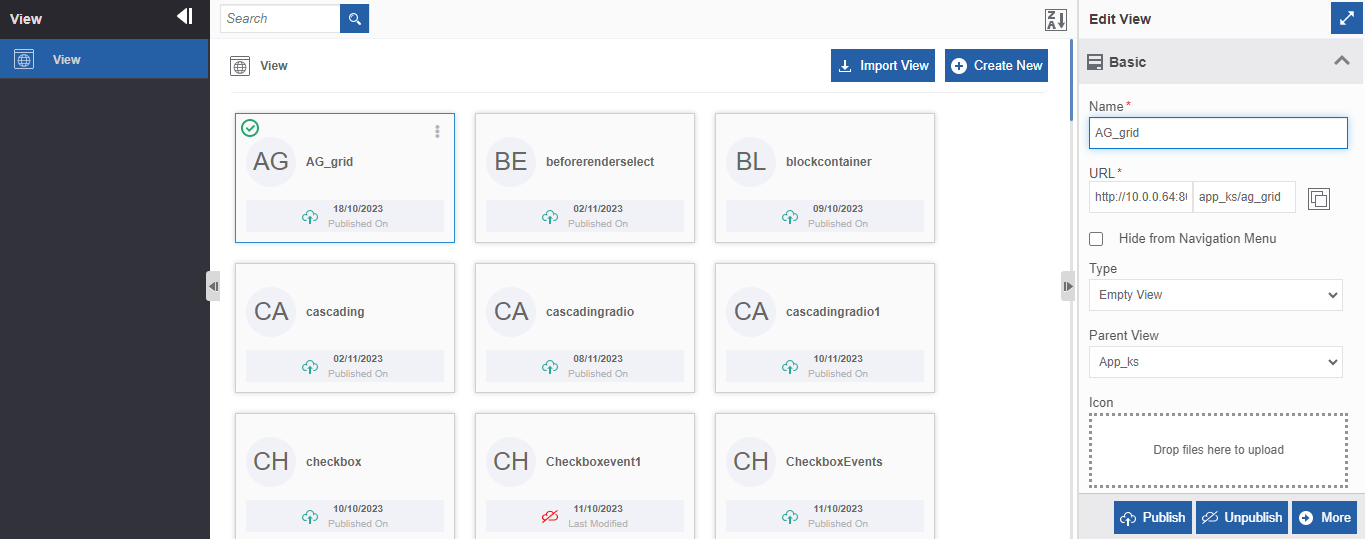Click the AG avatar circle
Viewport: 1365px width, 539px height.
(x=271, y=162)
